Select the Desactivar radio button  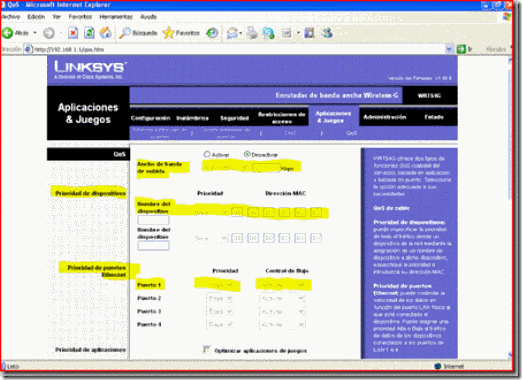click(247, 154)
